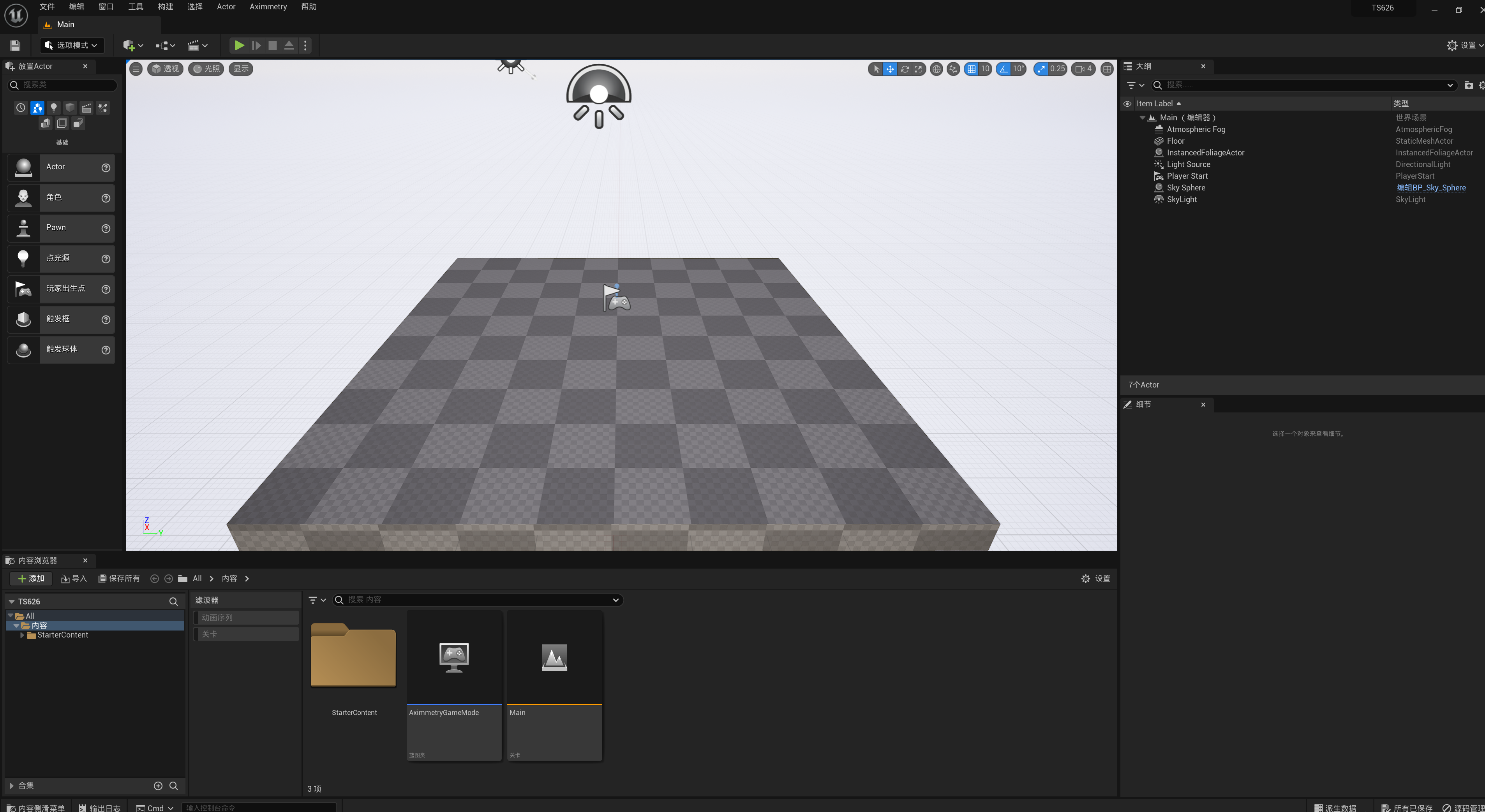Click the save level disk icon
This screenshot has width=1485, height=812.
click(x=16, y=46)
